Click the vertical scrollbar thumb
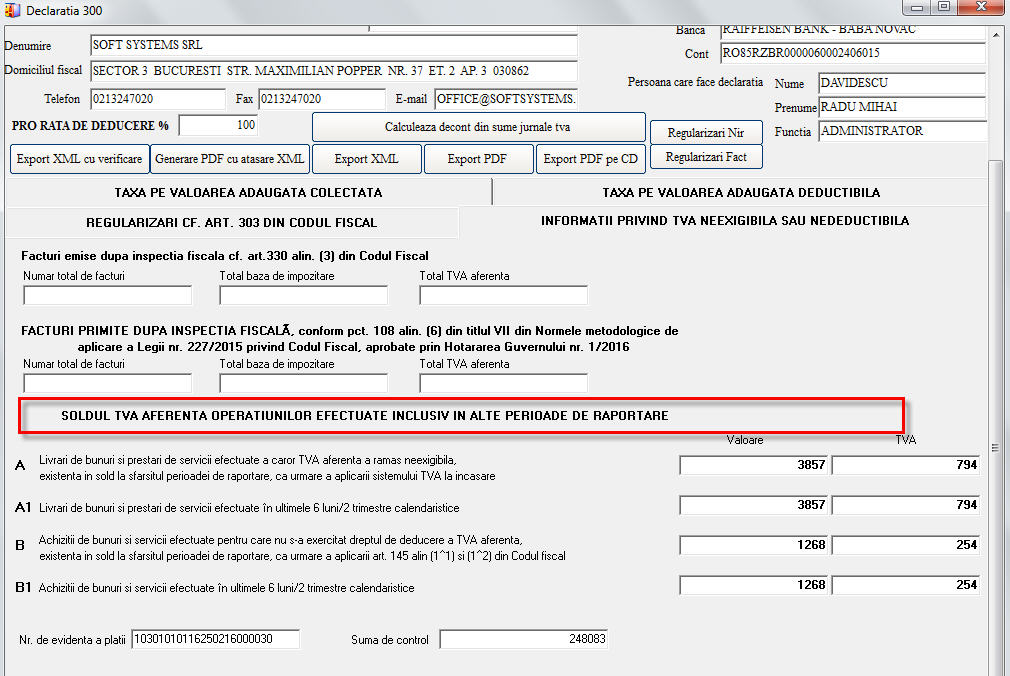The width and height of the screenshot is (1010, 676). (996, 447)
